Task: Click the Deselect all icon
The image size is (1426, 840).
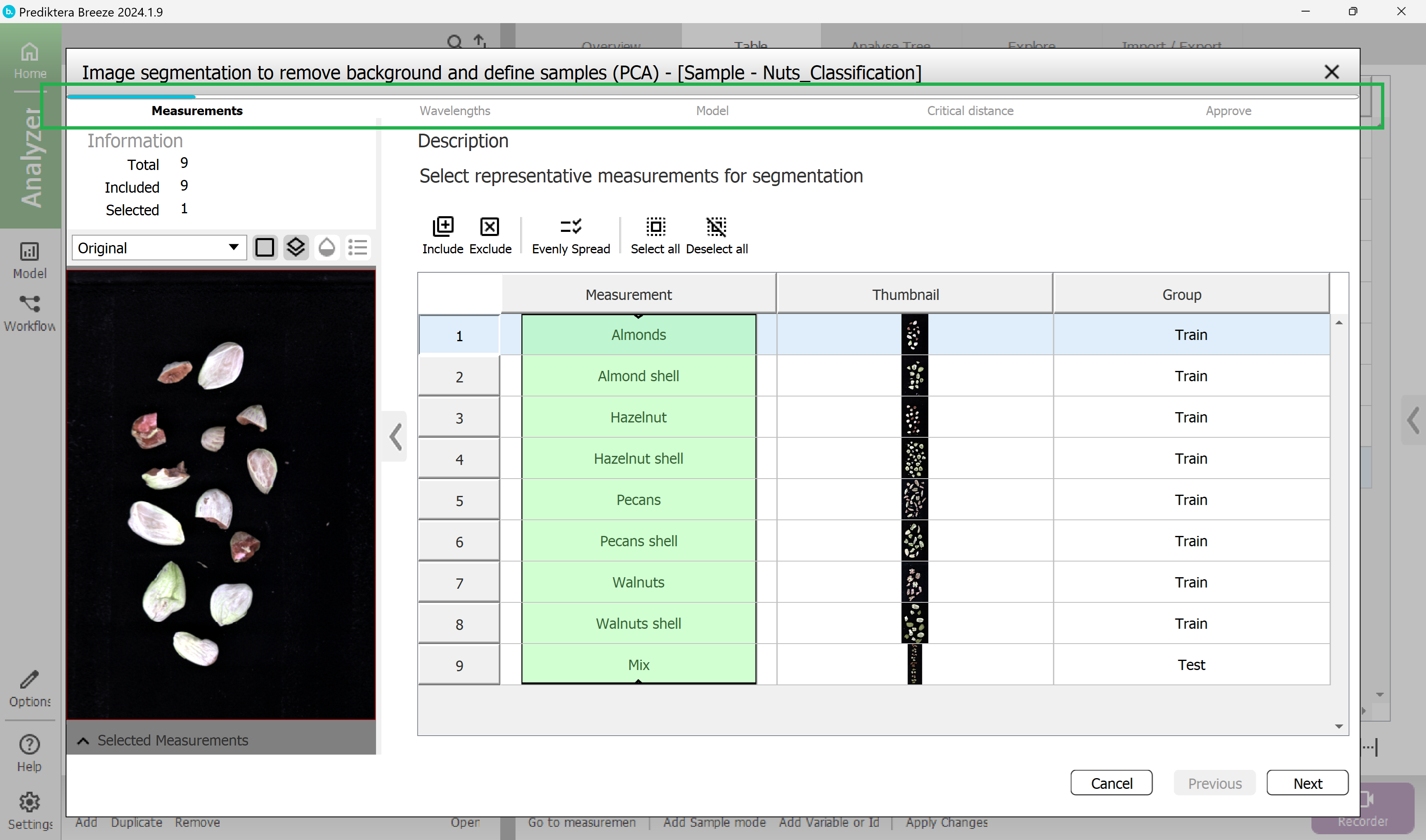Action: point(716,227)
